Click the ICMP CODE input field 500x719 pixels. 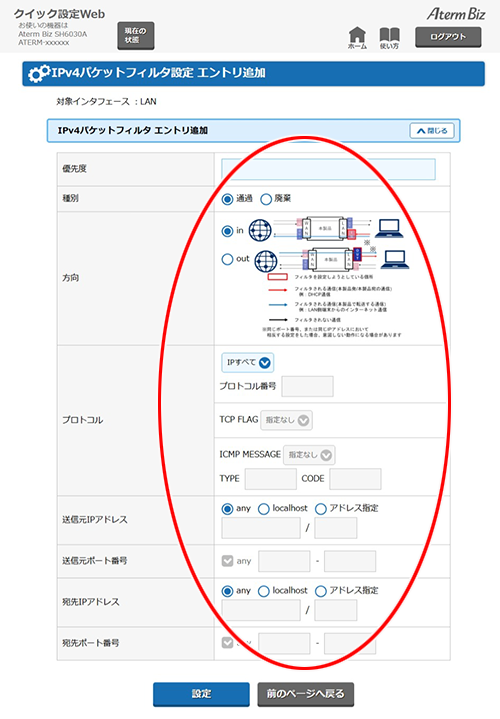(x=355, y=479)
